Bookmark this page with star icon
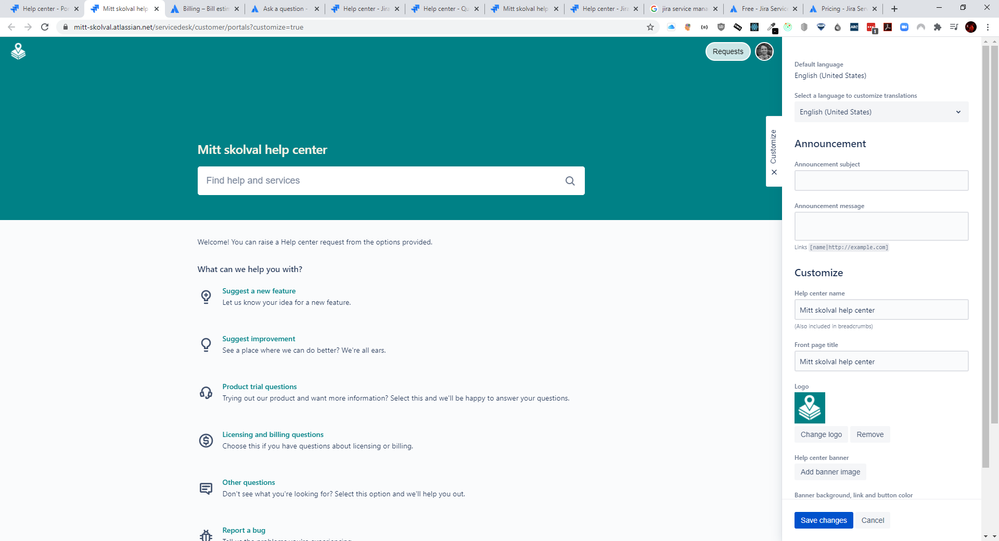Image resolution: width=999 pixels, height=541 pixels. [x=650, y=27]
